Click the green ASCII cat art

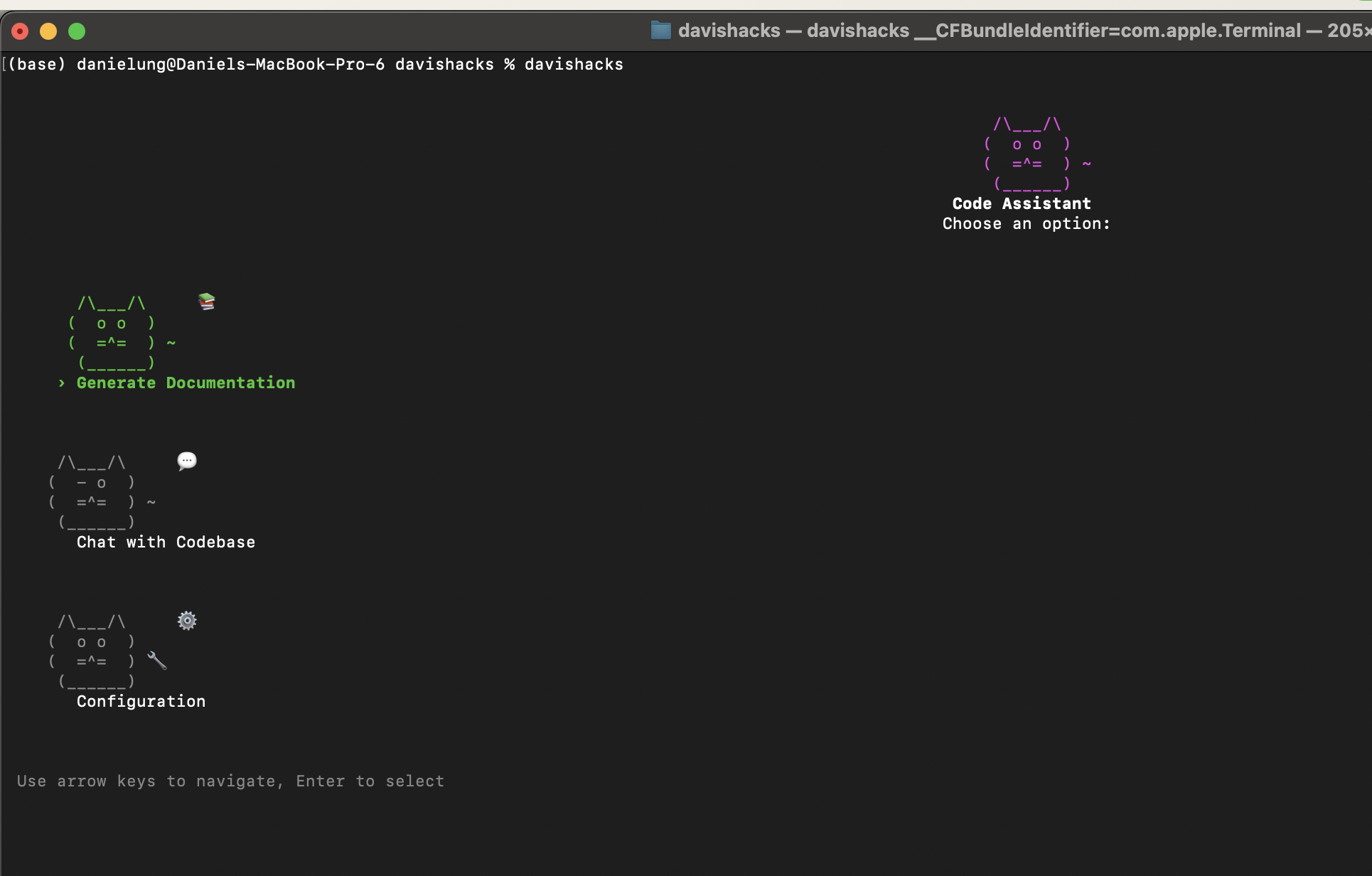click(112, 333)
